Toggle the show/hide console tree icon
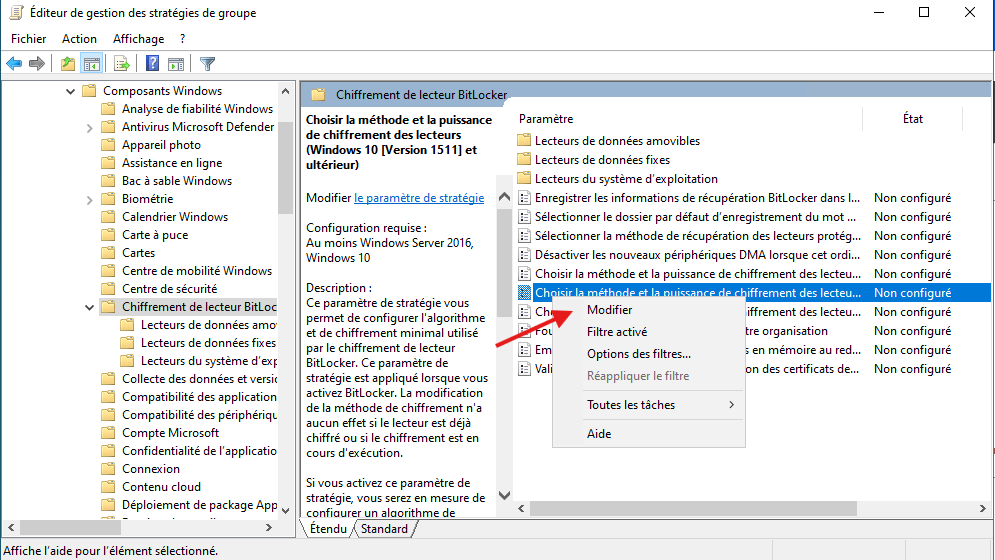Screen dimensions: 995x560 92,63
